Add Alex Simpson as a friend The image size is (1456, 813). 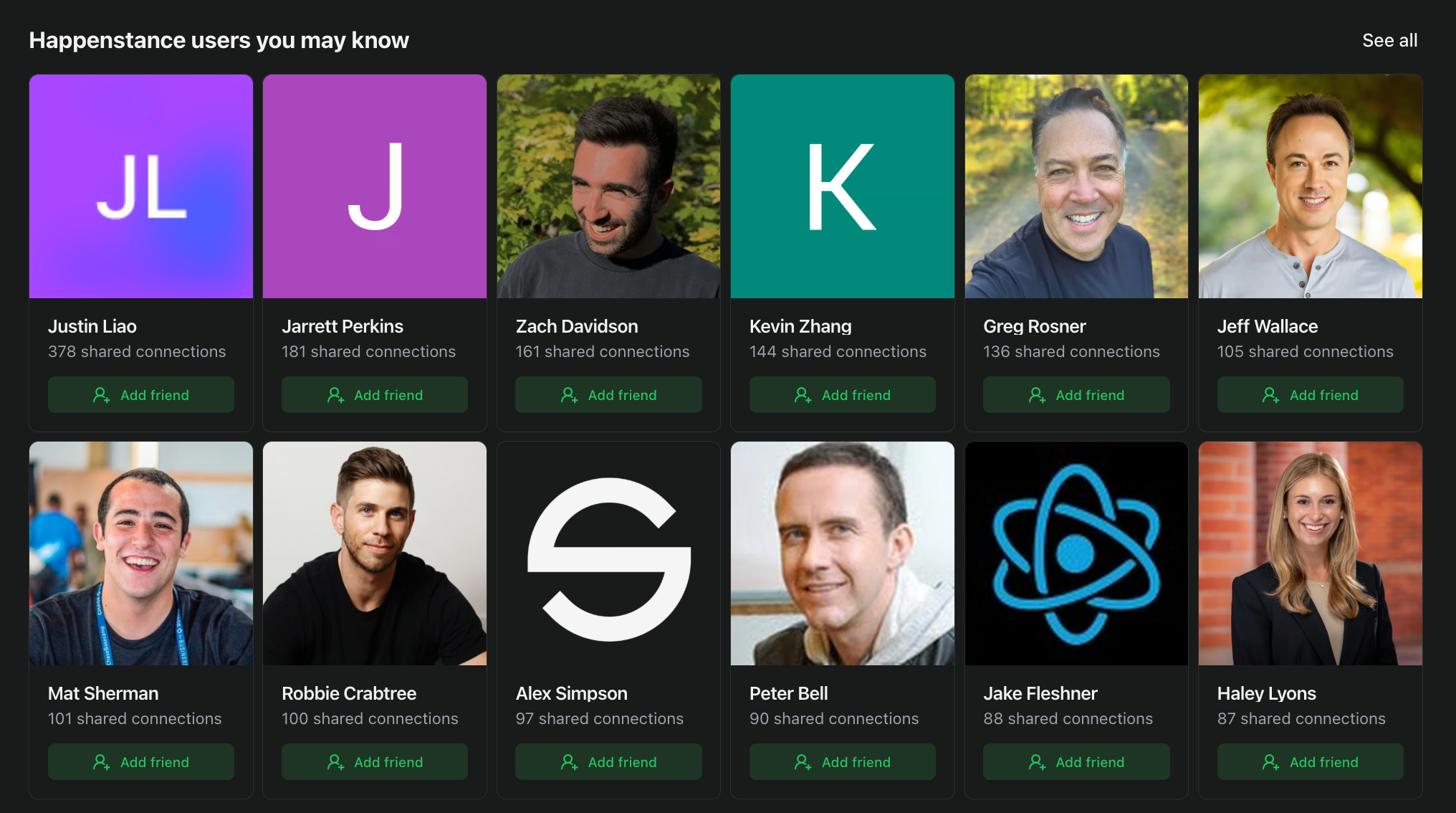[608, 761]
